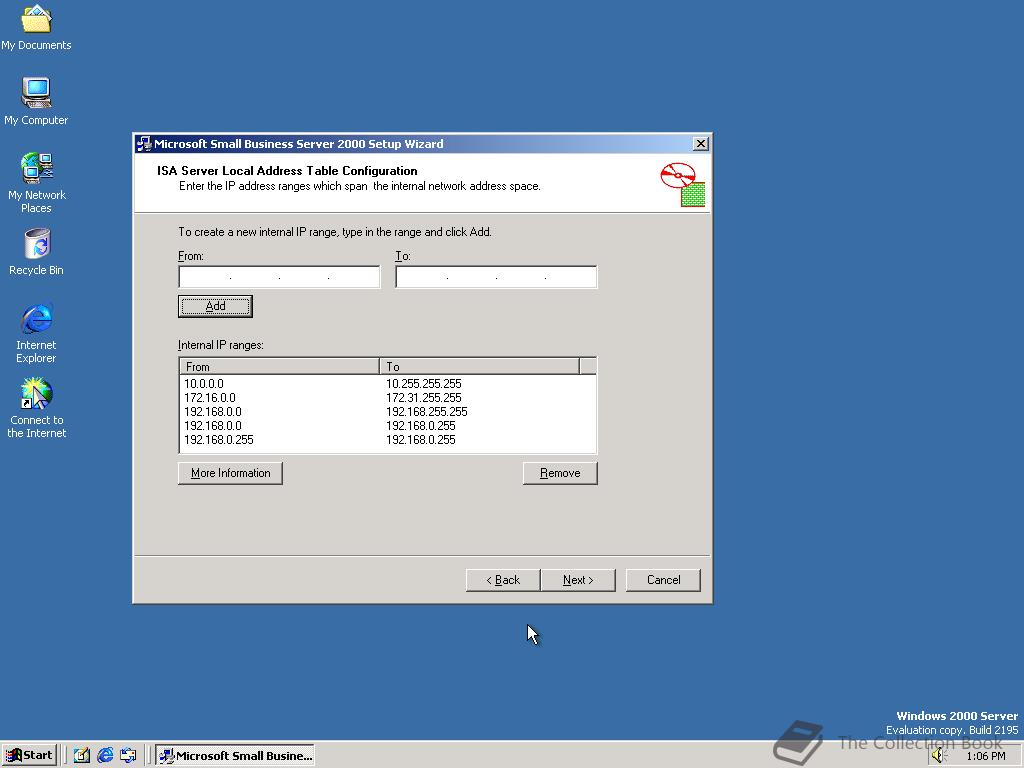The width and height of the screenshot is (1024, 768).
Task: Open the My Documents desktop icon
Action: (36, 27)
